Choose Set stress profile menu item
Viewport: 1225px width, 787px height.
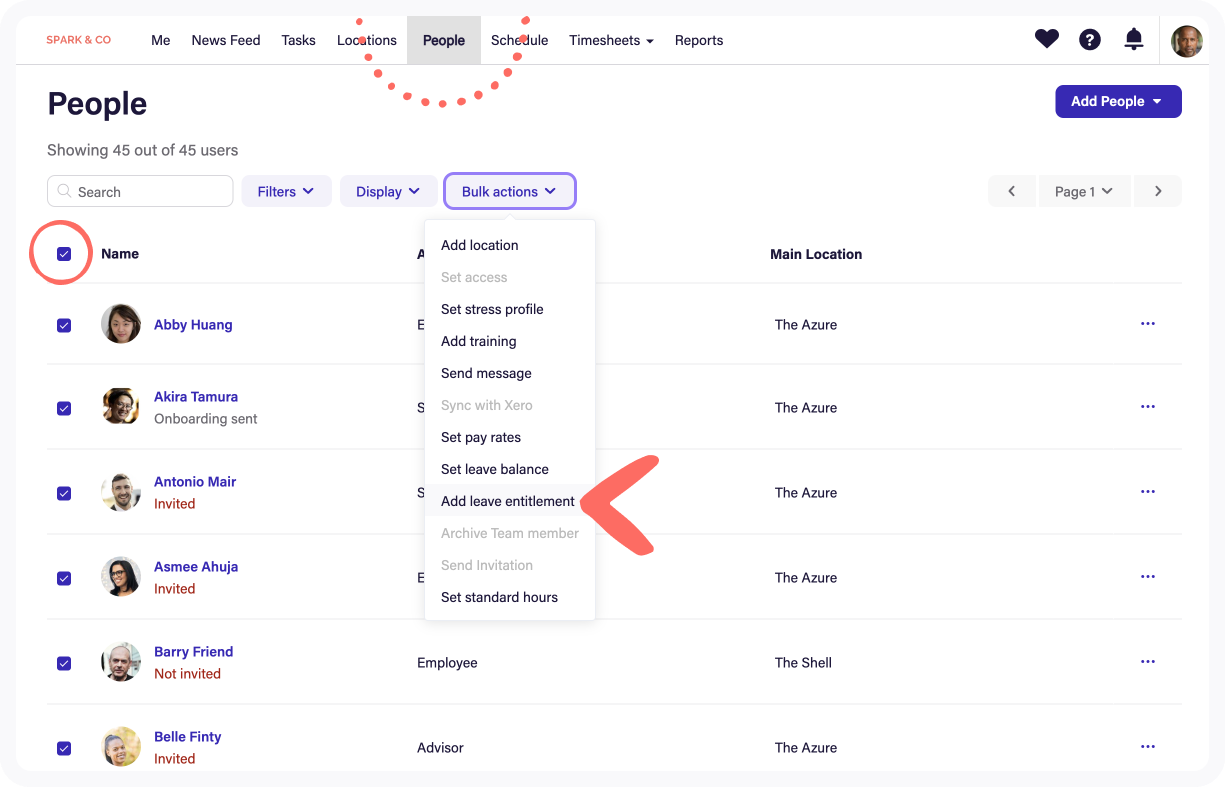click(x=510, y=309)
